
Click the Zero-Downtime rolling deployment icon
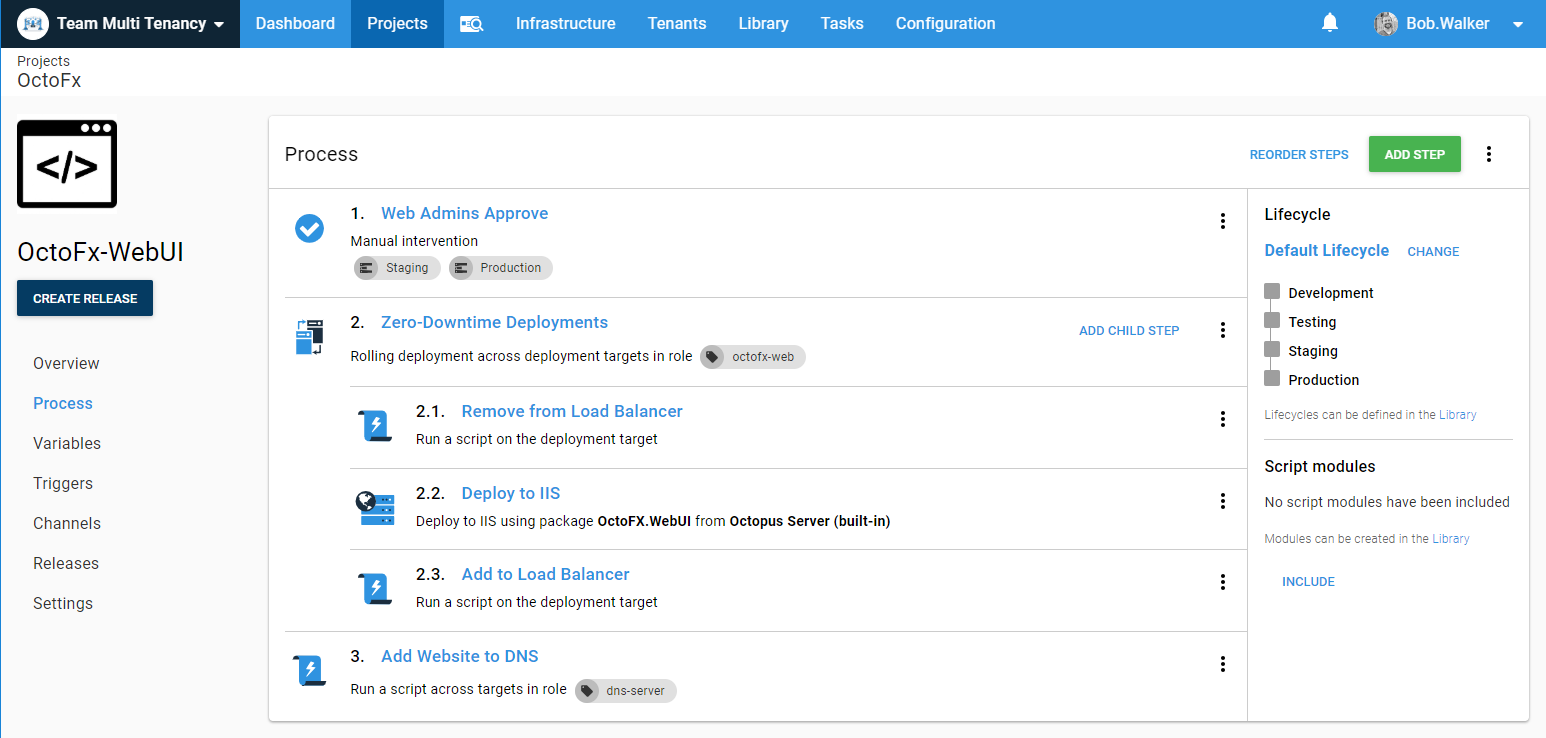[x=310, y=337]
